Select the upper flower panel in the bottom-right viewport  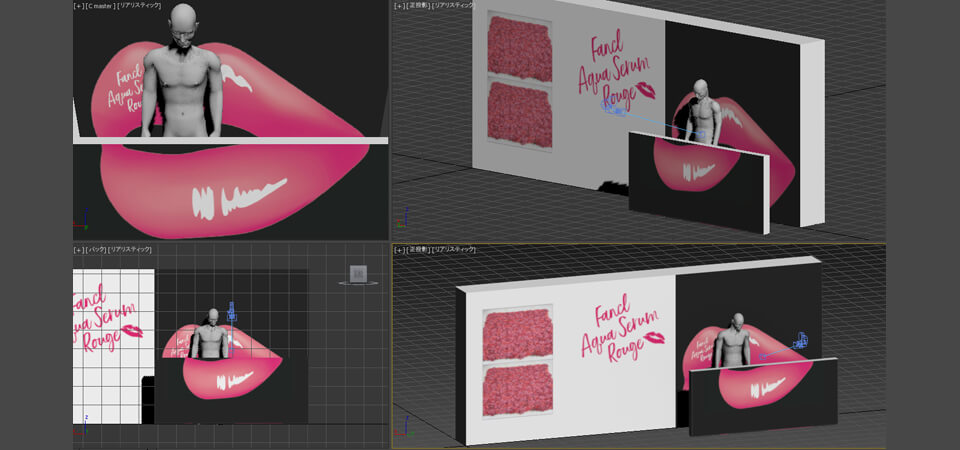click(x=518, y=334)
